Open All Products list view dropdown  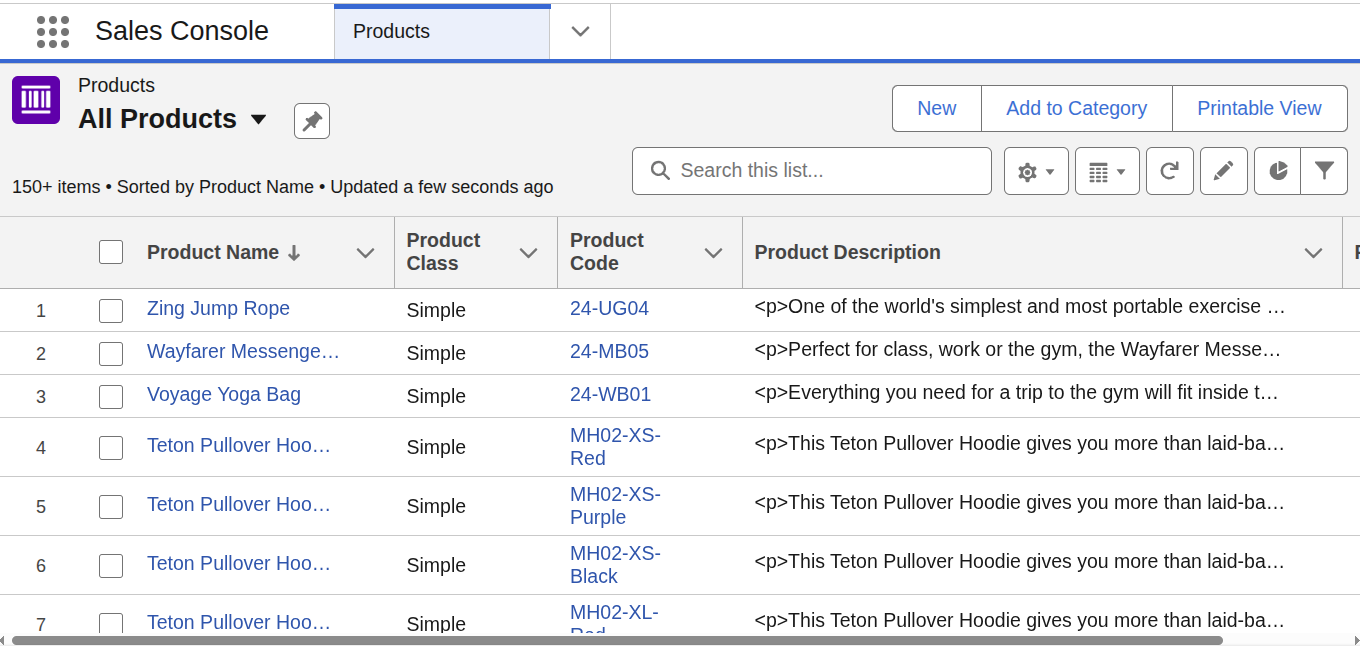coord(258,119)
